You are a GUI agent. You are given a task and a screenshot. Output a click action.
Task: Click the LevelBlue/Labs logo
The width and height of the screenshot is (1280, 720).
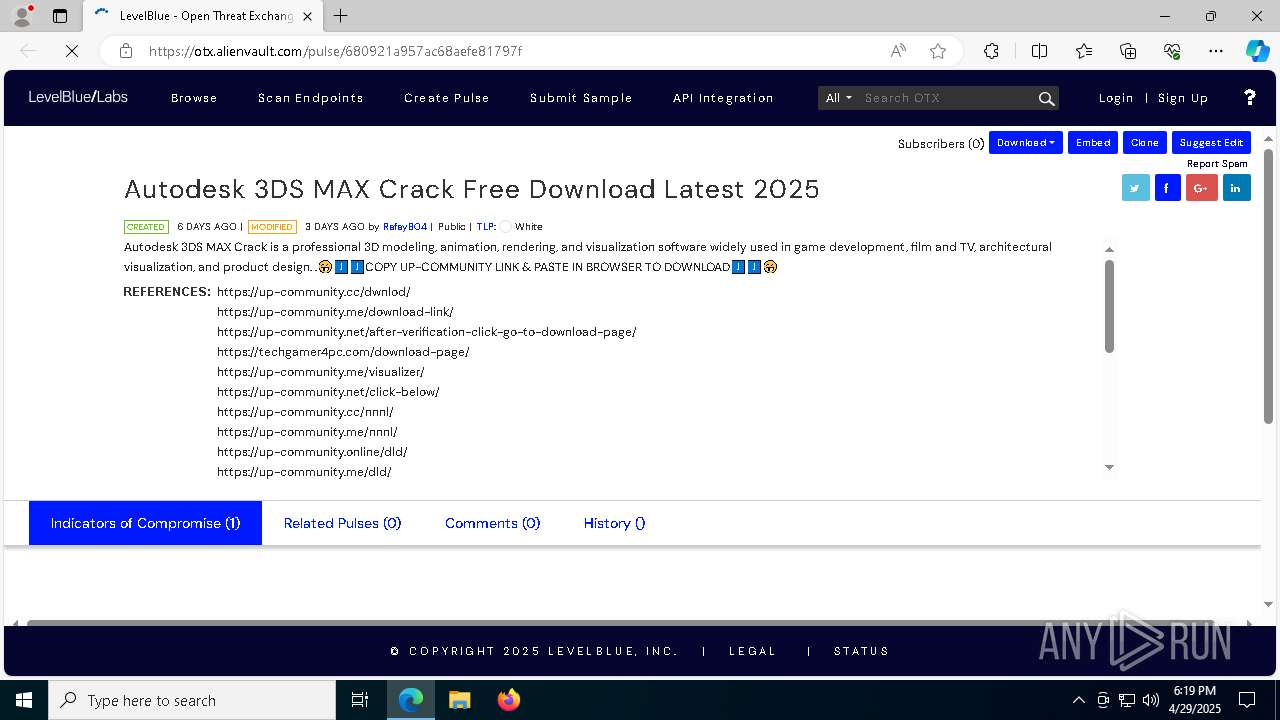78,97
